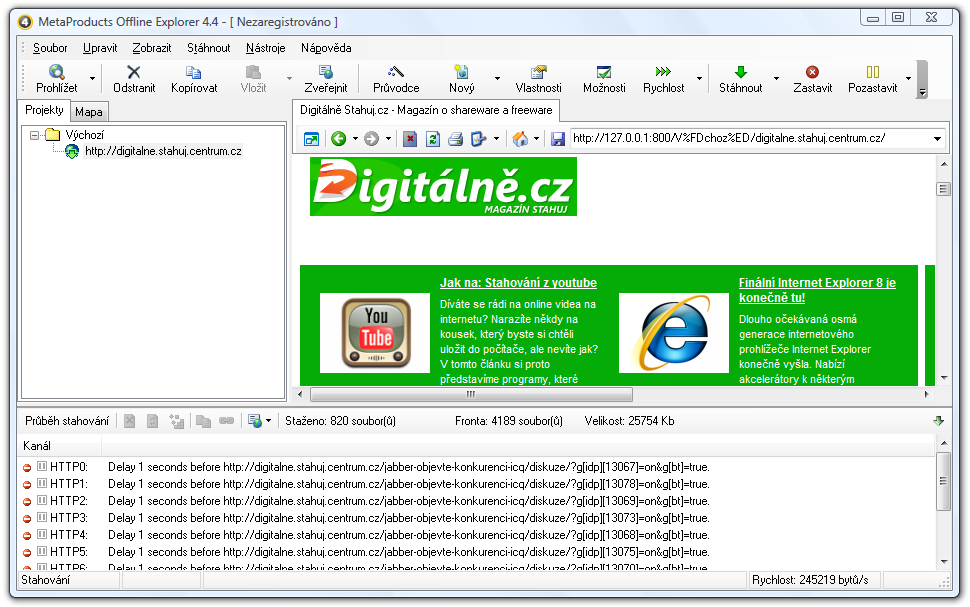Click the browser horizontal scrollbar thumb
Image resolution: width=970 pixels, height=607 pixels.
point(471,394)
